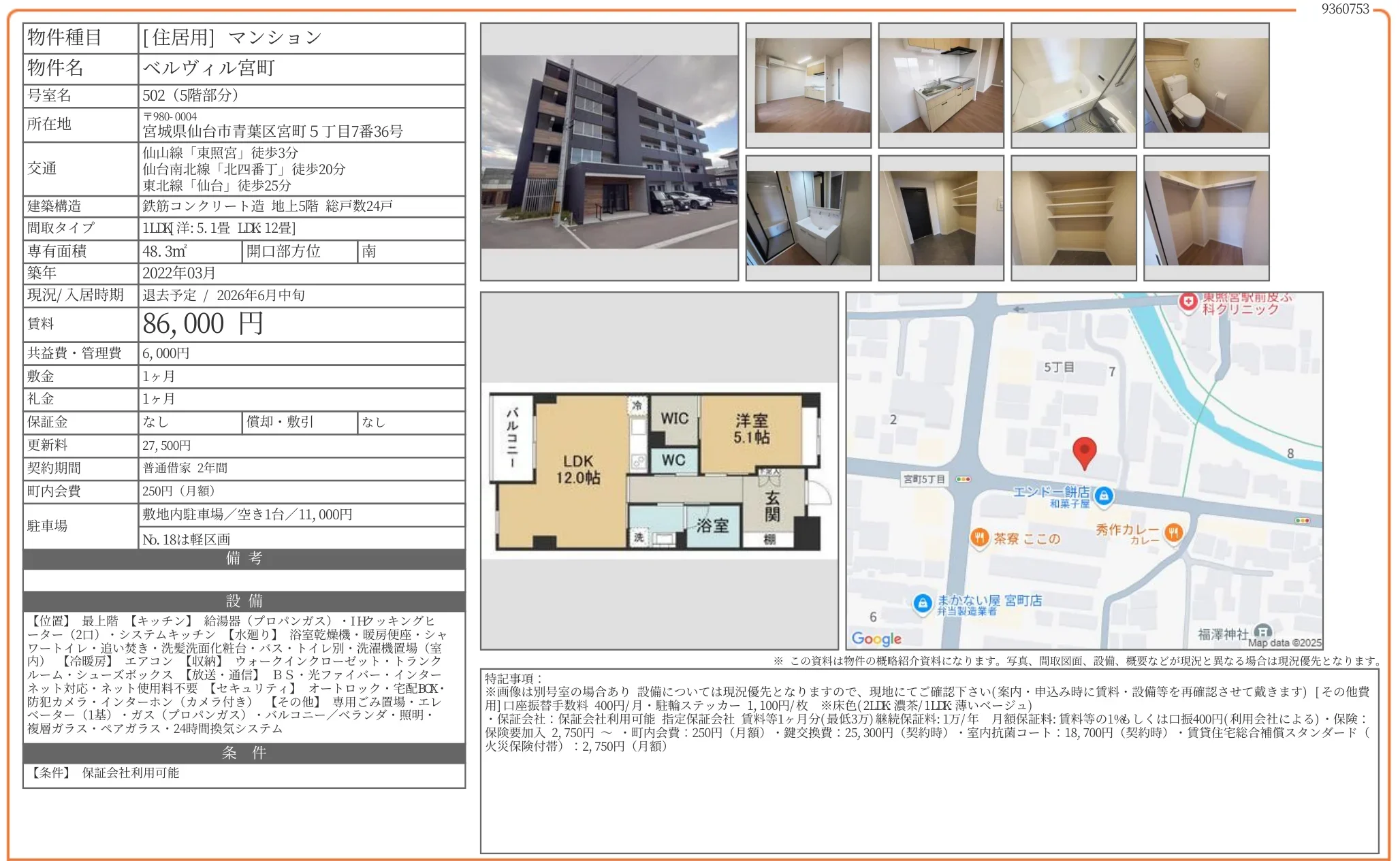Screen dimensions: 1400x861
Task: Open the bathtub photo thumbnail
Action: pos(1074,85)
